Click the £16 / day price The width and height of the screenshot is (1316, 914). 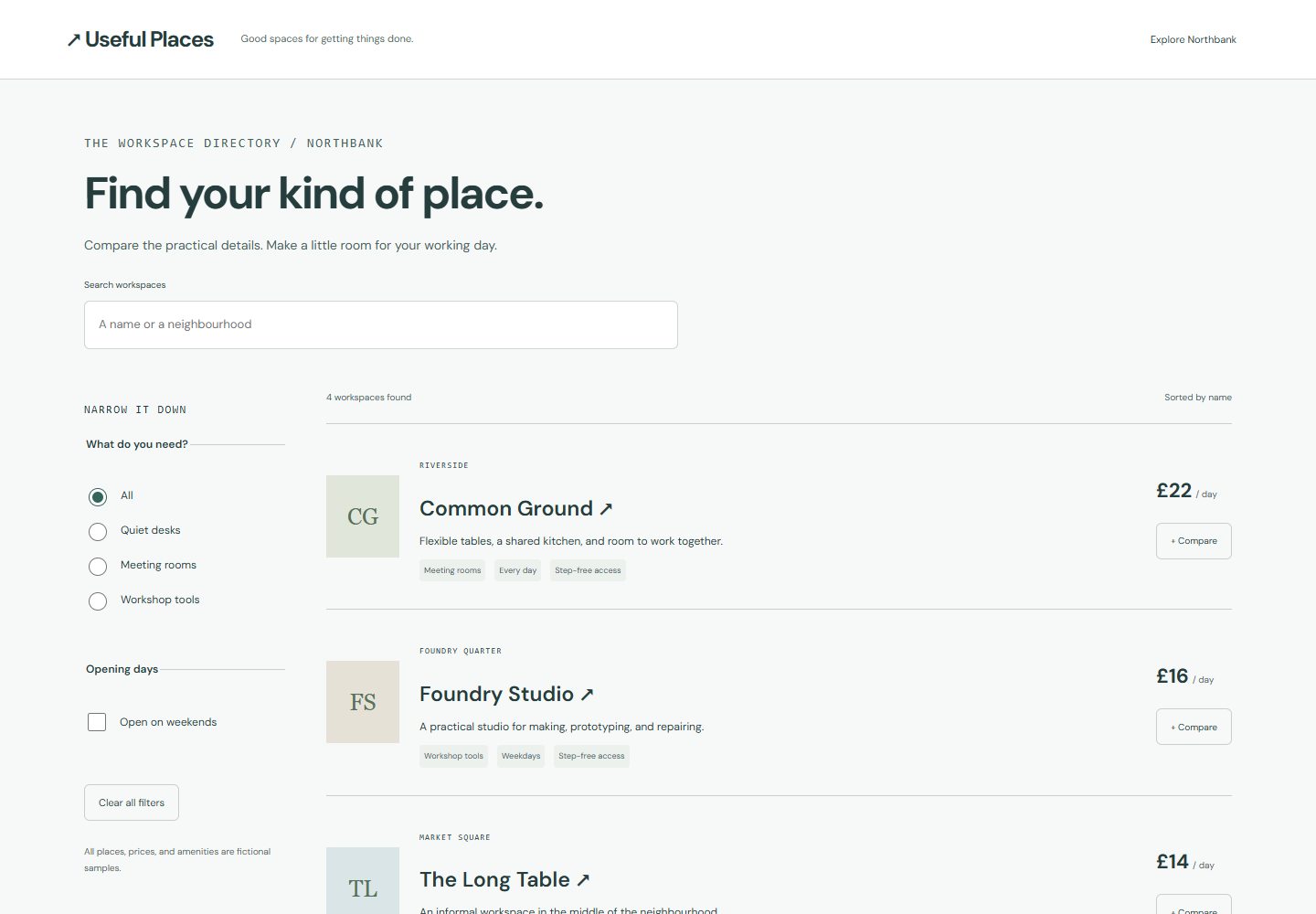point(1185,676)
